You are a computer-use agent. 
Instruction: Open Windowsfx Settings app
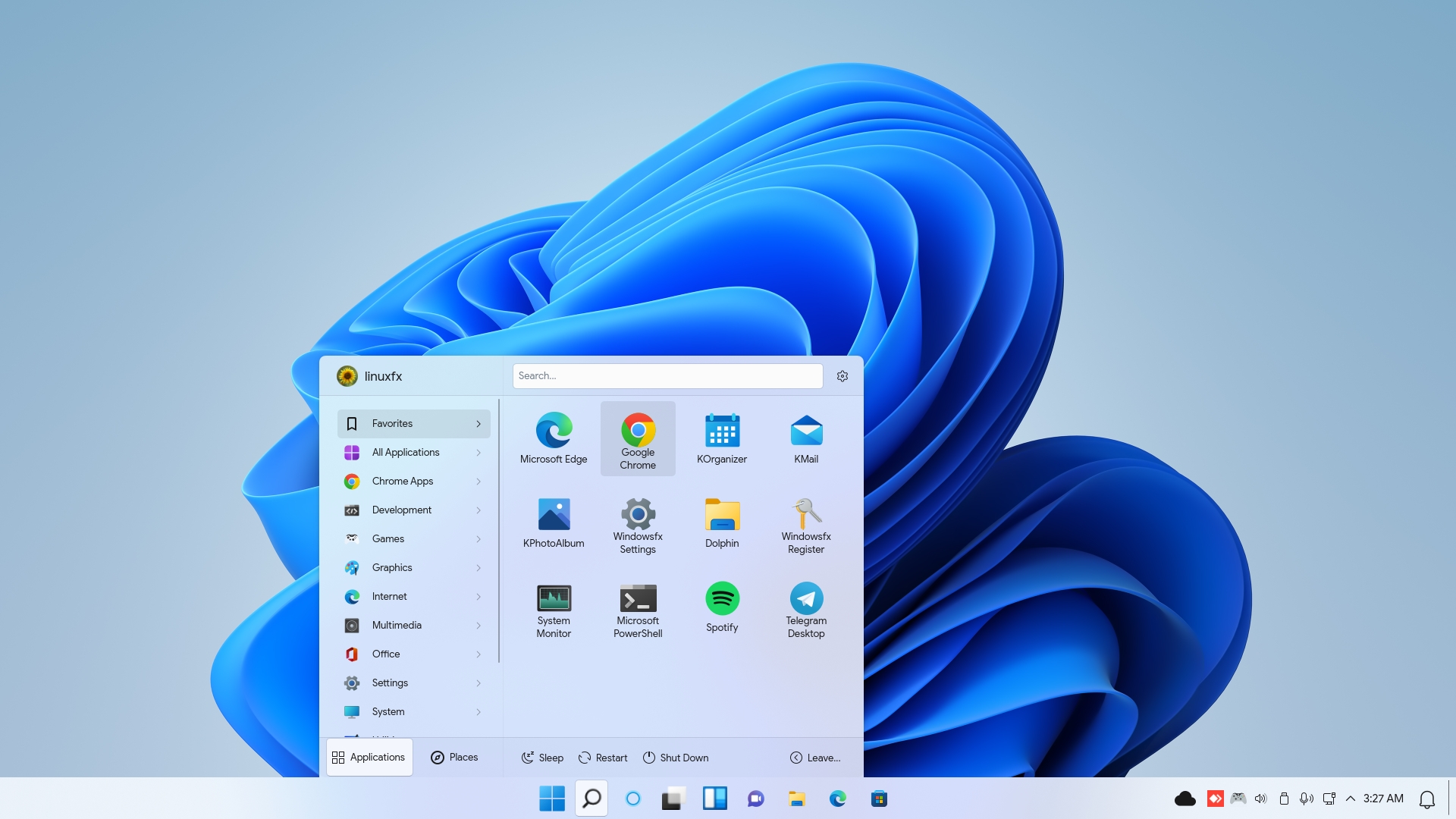pos(637,522)
